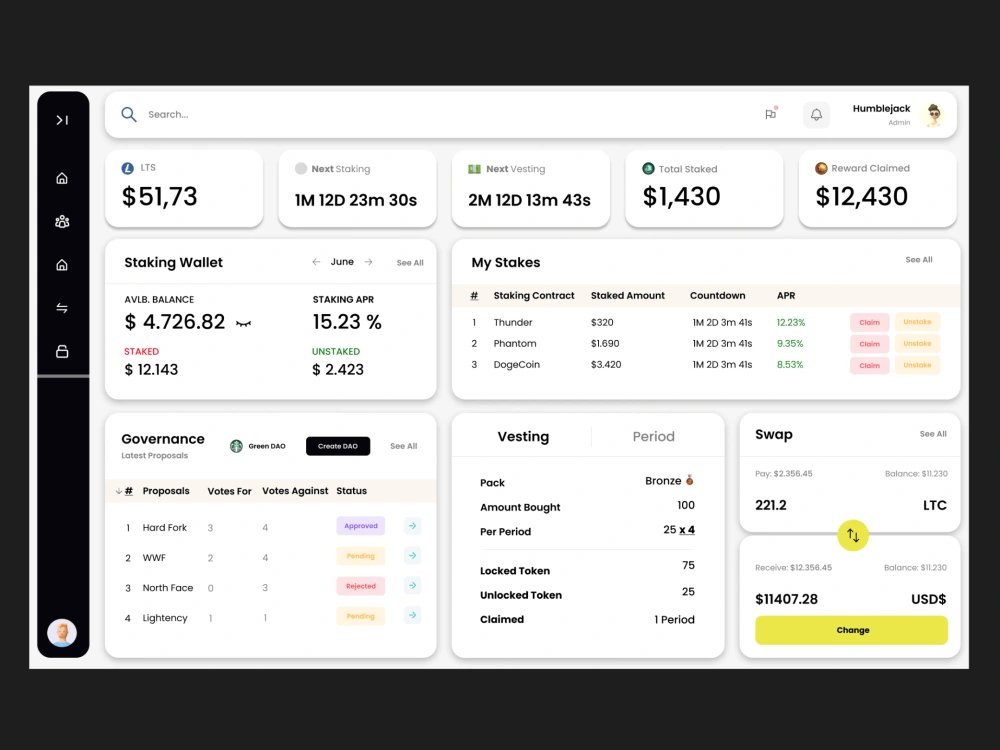The image size is (1000, 750).
Task: Open the flag notification icon
Action: 771,114
